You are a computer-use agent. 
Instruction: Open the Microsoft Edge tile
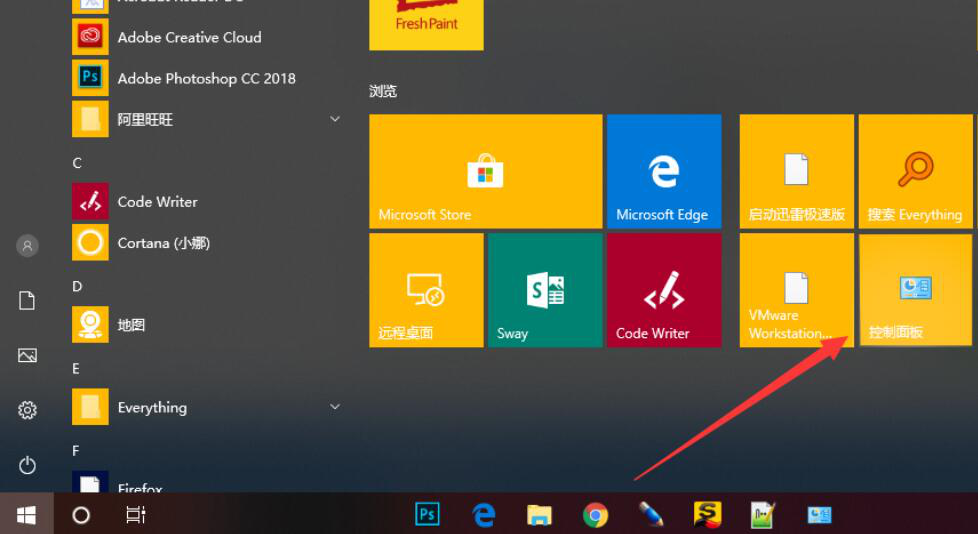663,171
